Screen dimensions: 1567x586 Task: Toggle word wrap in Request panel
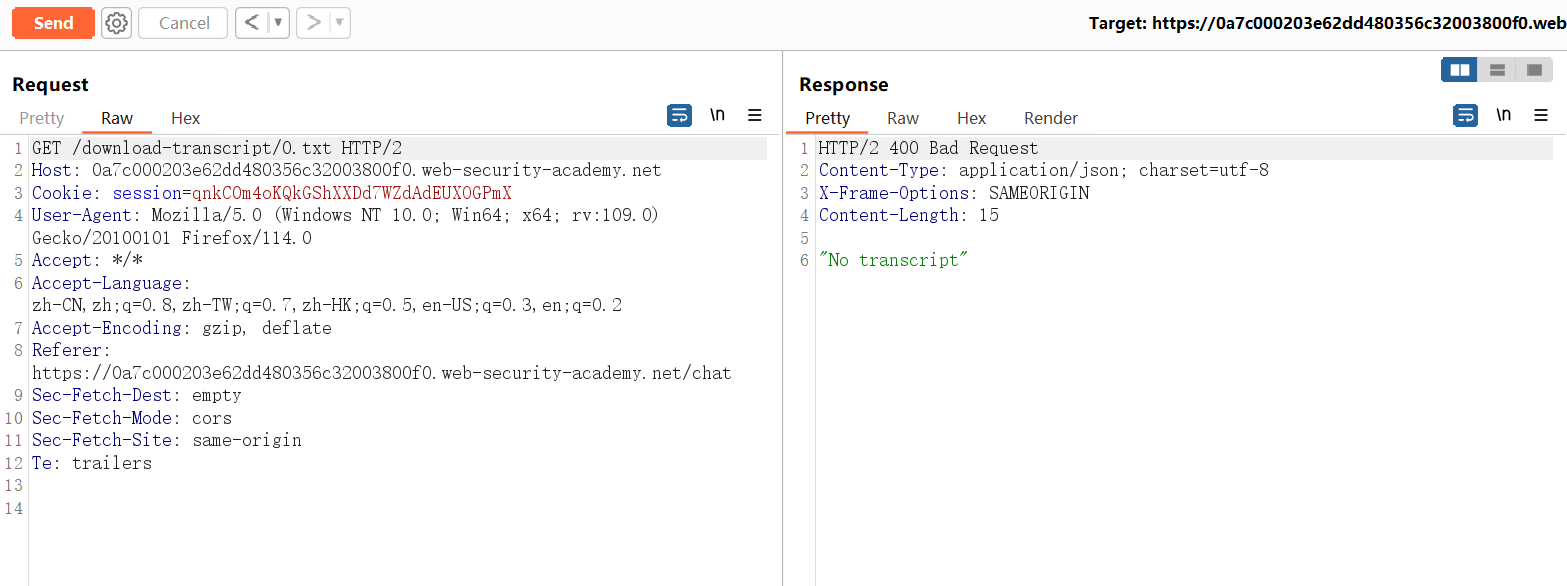(x=679, y=116)
